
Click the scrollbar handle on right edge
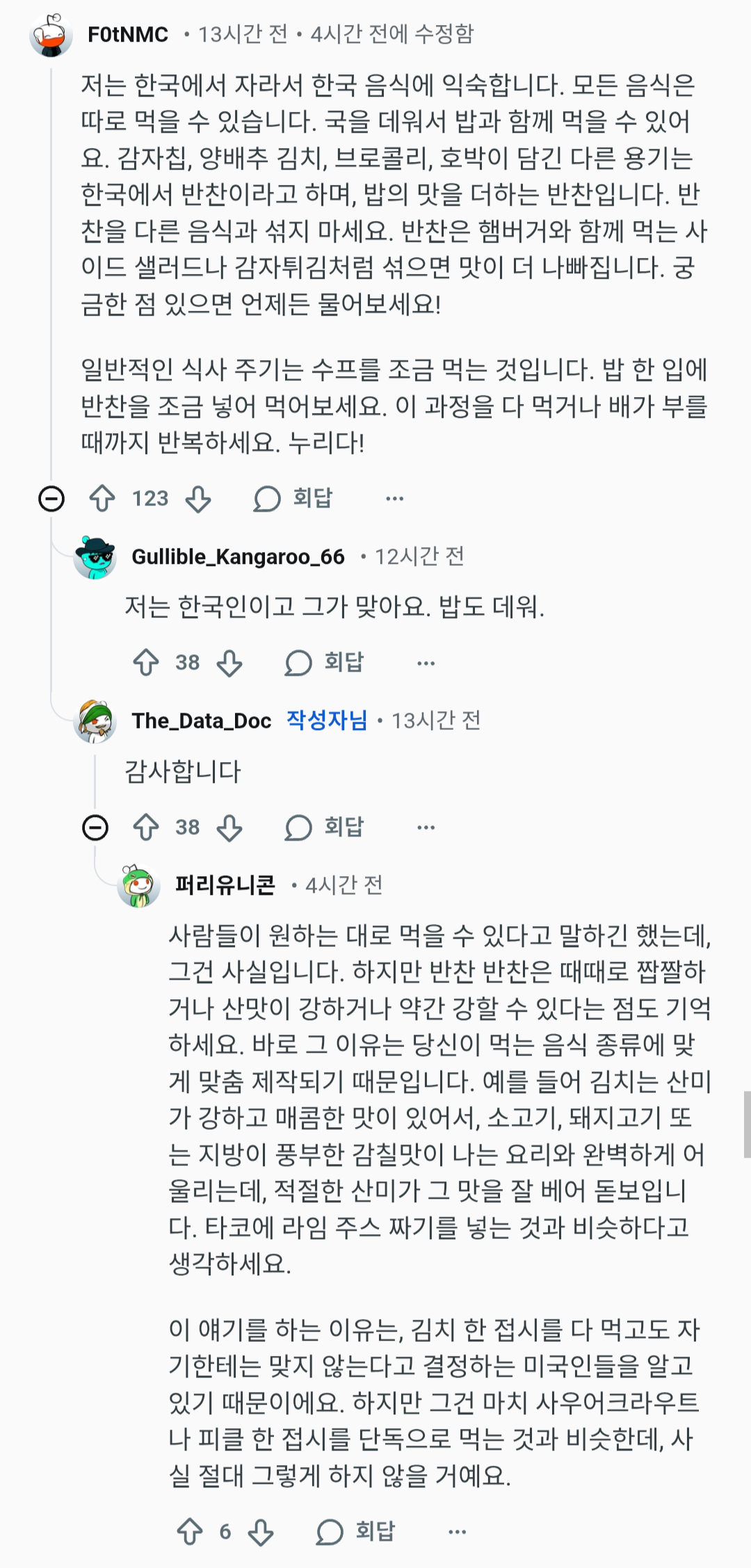(747, 1124)
